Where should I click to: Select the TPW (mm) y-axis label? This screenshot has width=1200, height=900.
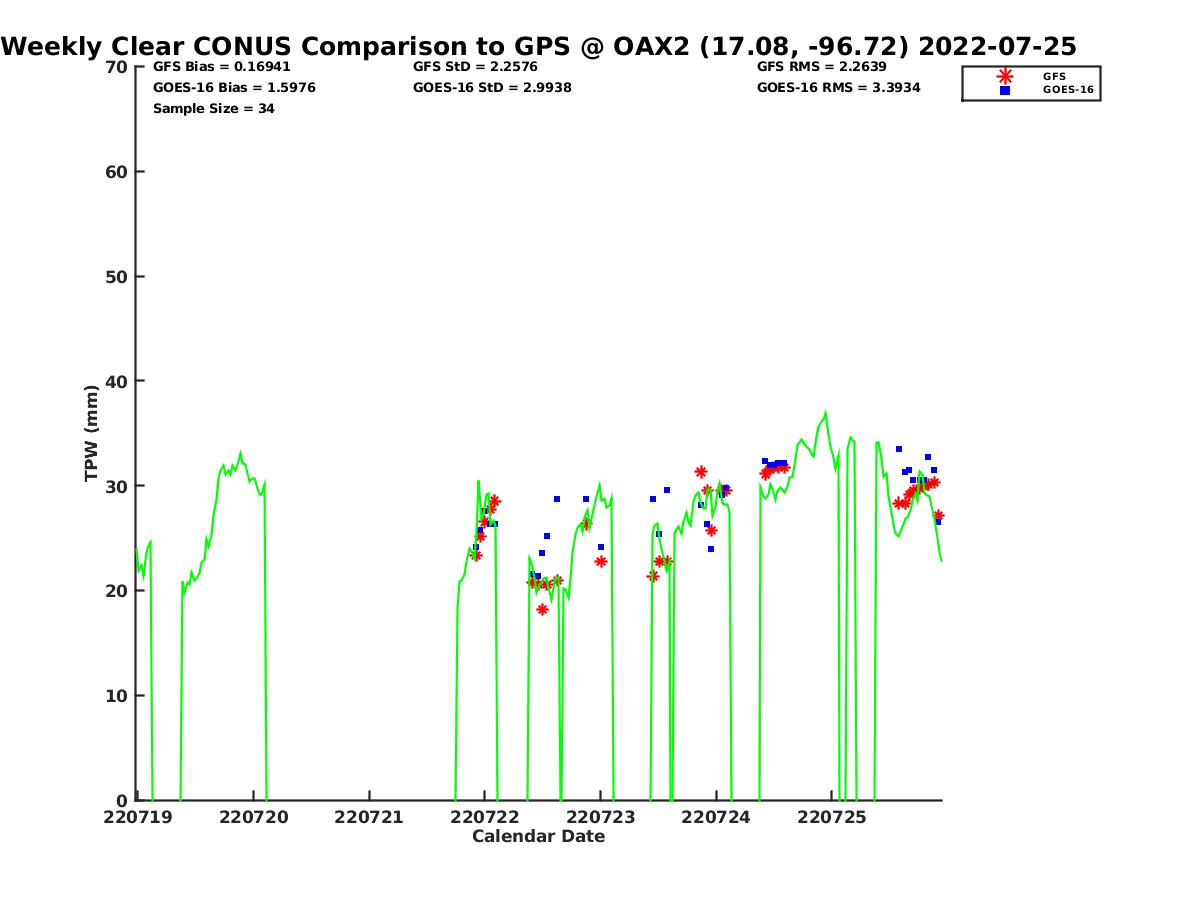tap(92, 433)
